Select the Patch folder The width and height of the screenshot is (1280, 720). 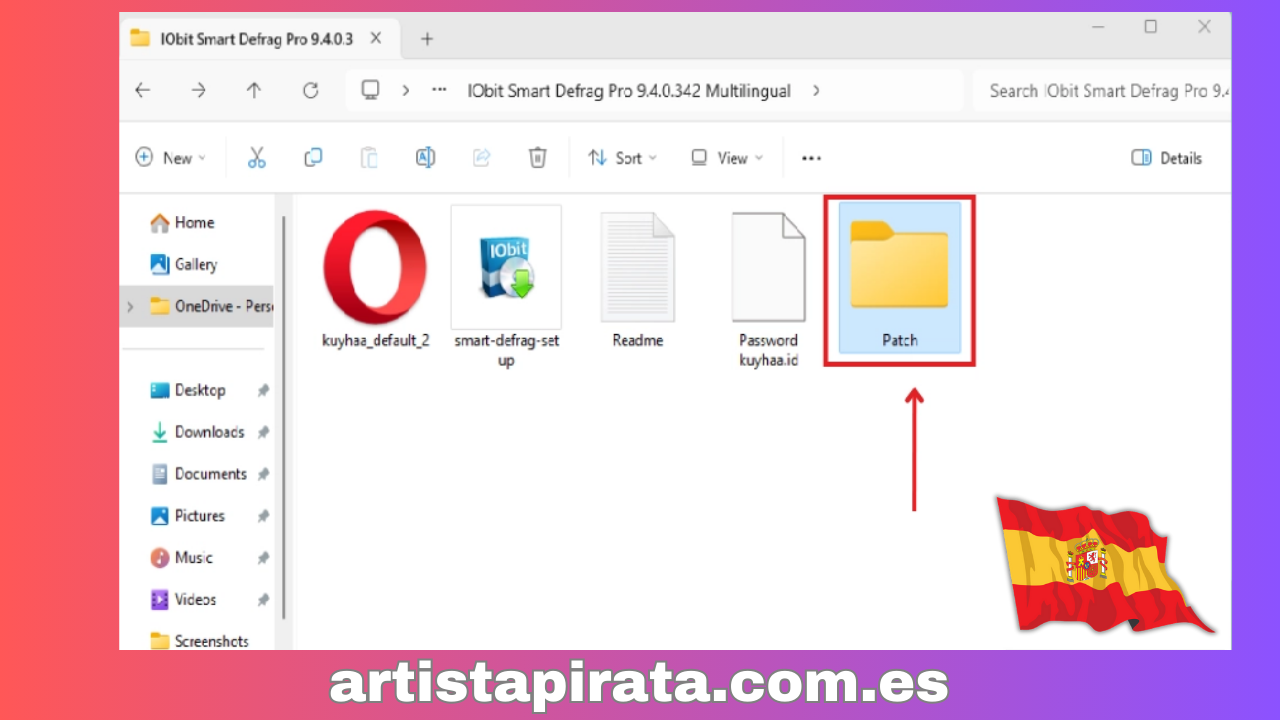coord(899,278)
